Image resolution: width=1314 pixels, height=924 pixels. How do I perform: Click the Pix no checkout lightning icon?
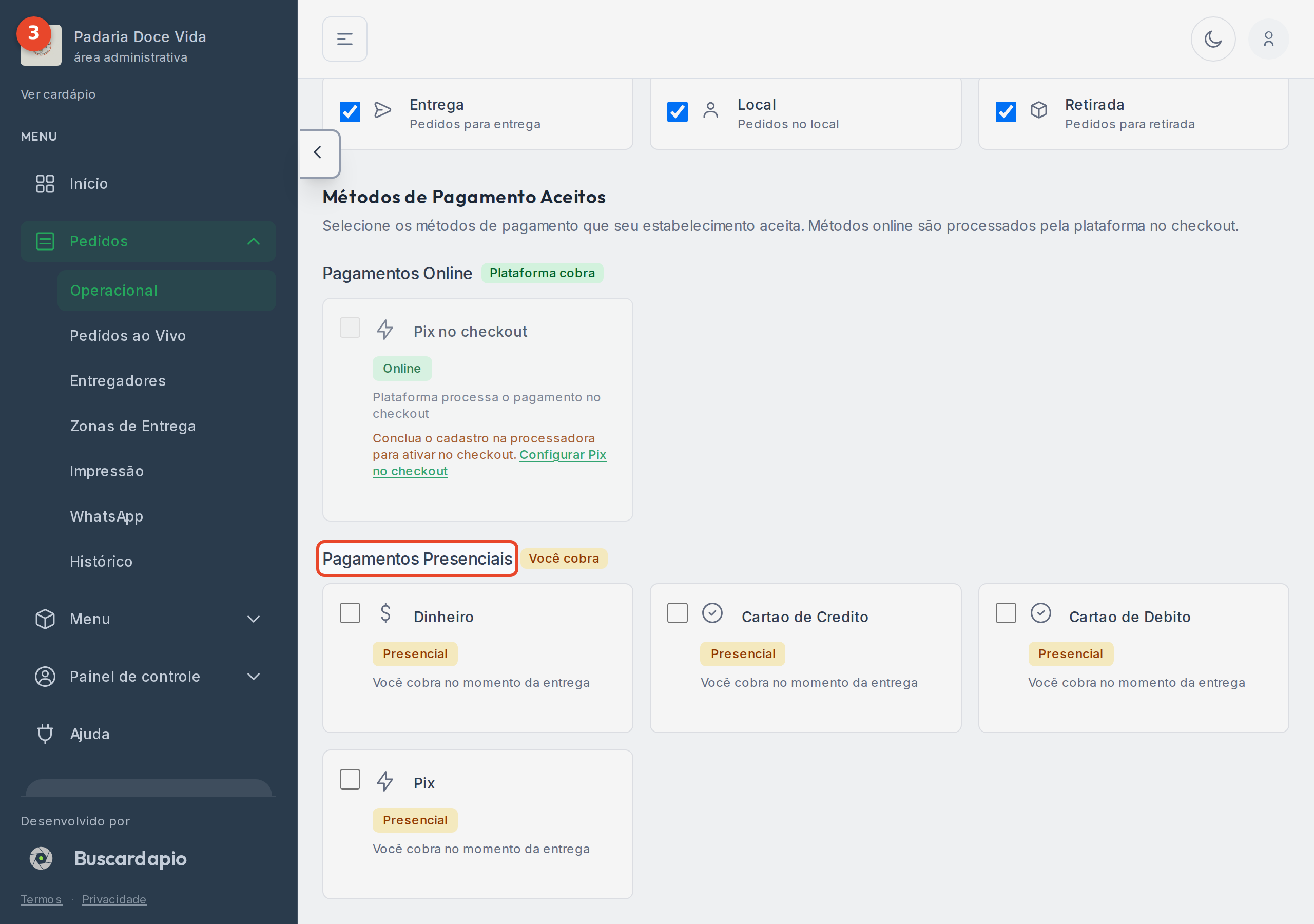385,329
